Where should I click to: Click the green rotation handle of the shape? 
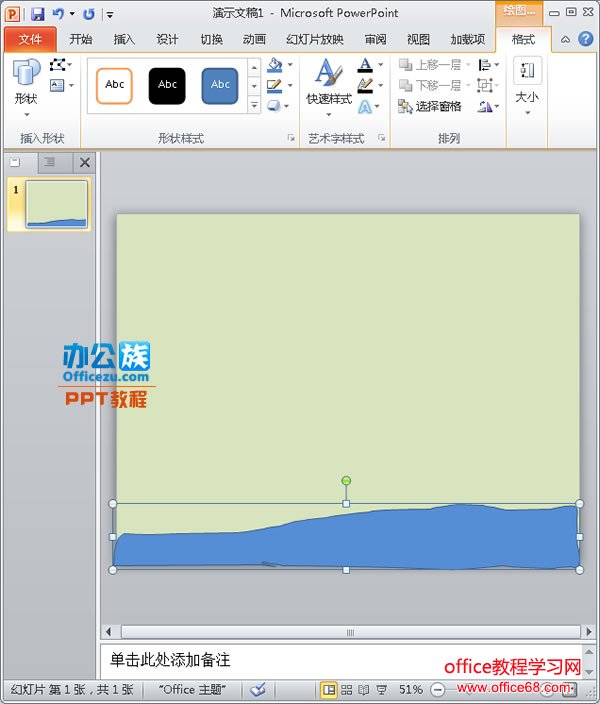pos(346,480)
